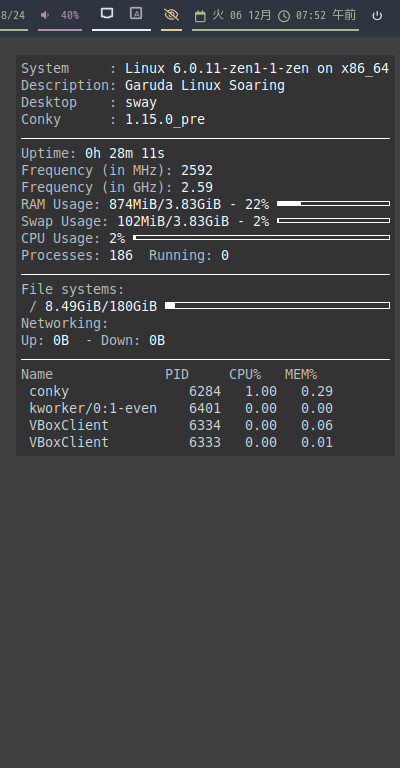Click the 'Name' column header
Viewport: 400px width, 768px height.
click(x=37, y=375)
